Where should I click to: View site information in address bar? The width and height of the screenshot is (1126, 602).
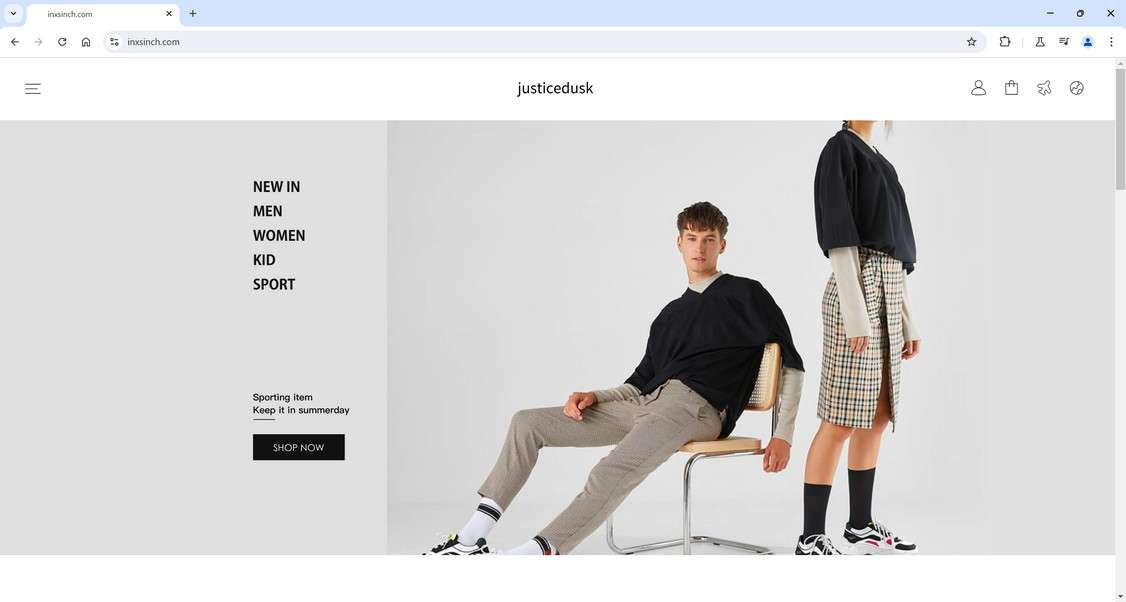click(x=114, y=42)
